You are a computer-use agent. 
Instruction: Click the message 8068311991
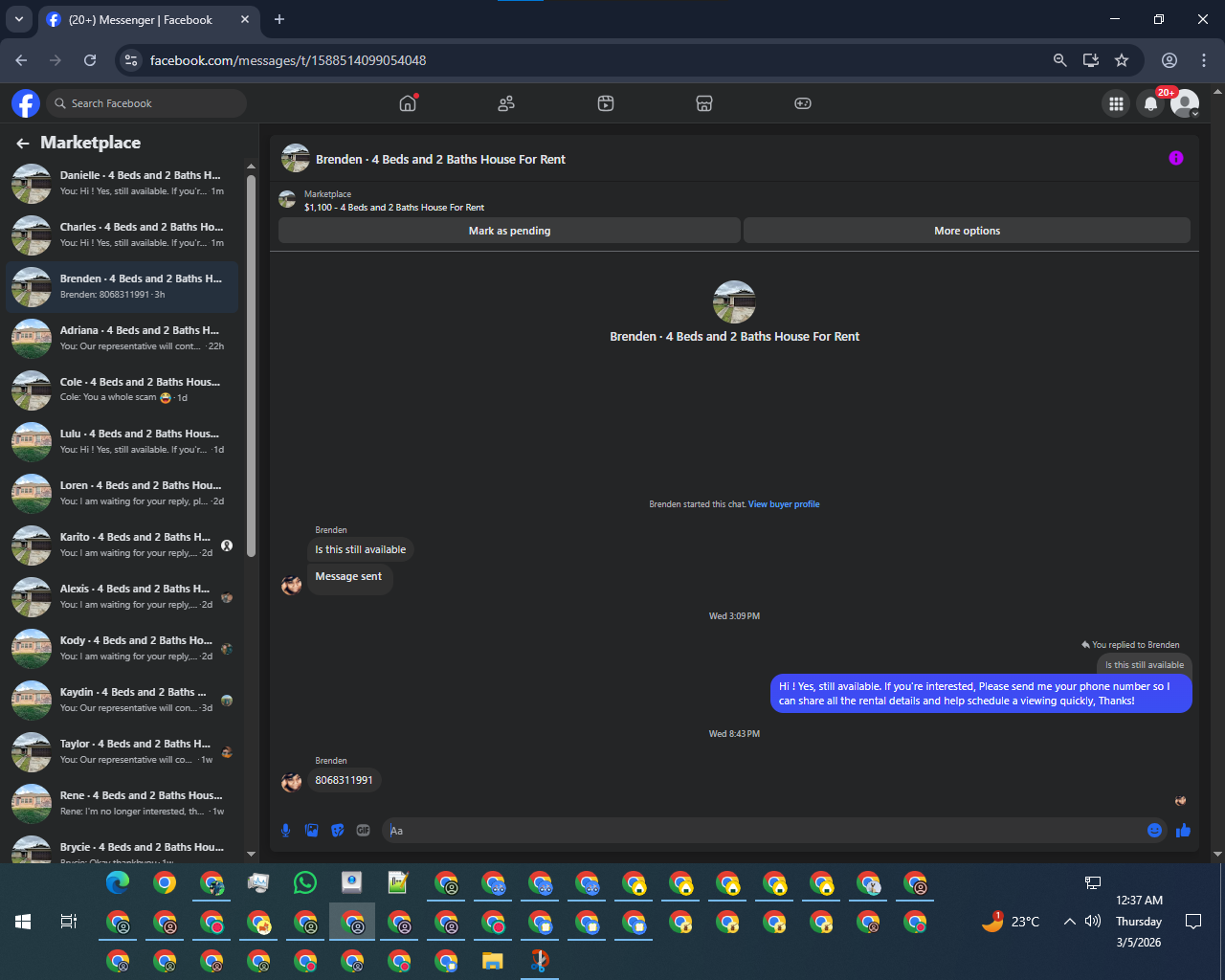point(344,780)
